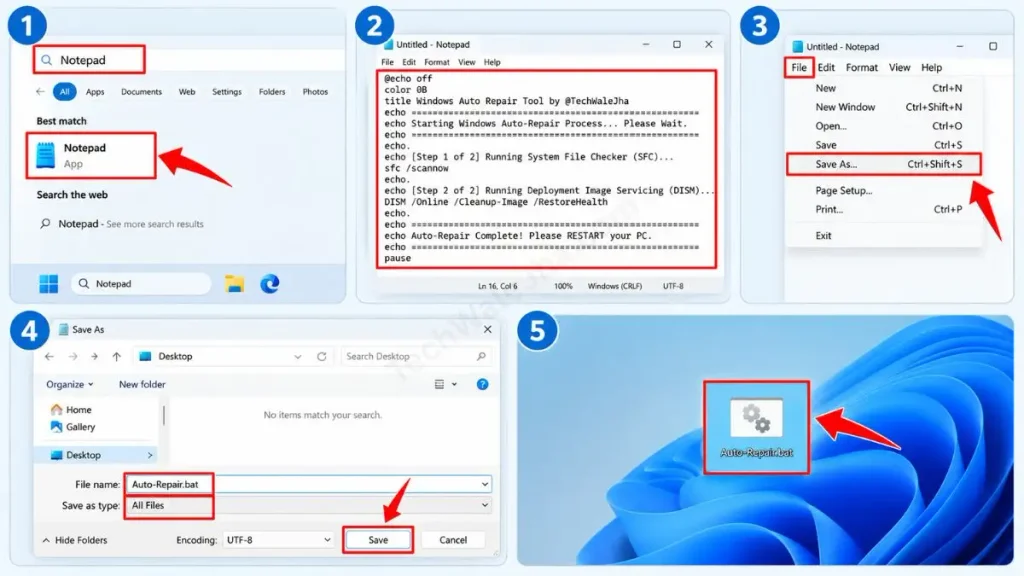Collapse navigation with Hide Folders

74,541
